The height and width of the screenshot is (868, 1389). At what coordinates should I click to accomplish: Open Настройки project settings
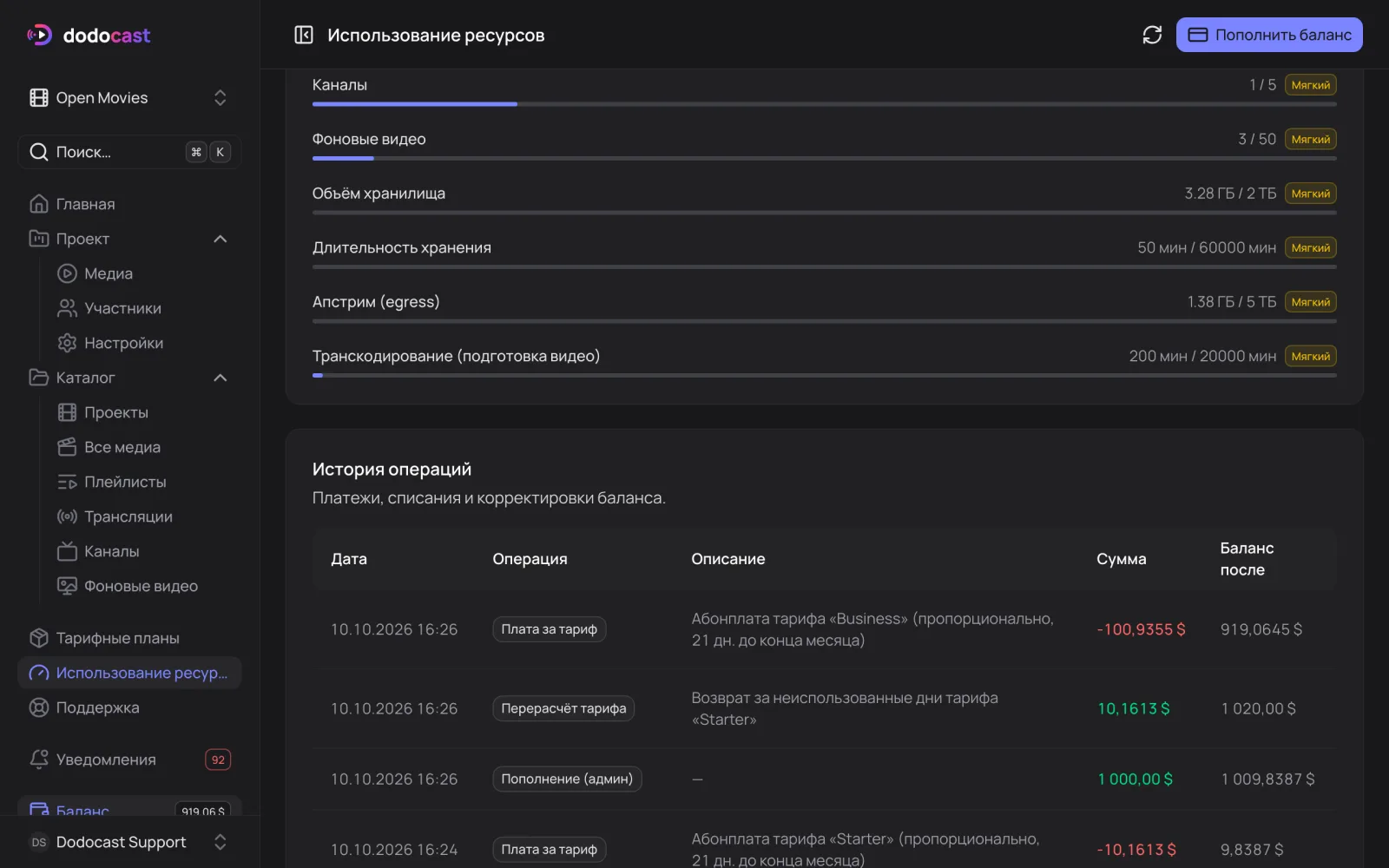point(143,343)
